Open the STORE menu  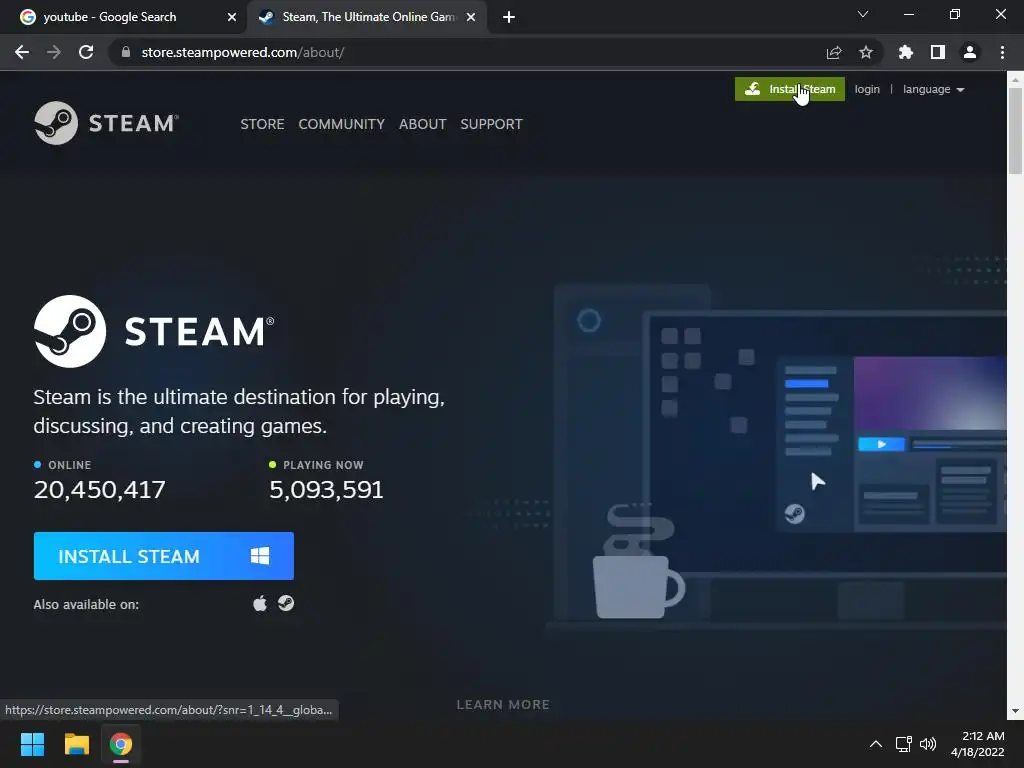click(x=262, y=124)
